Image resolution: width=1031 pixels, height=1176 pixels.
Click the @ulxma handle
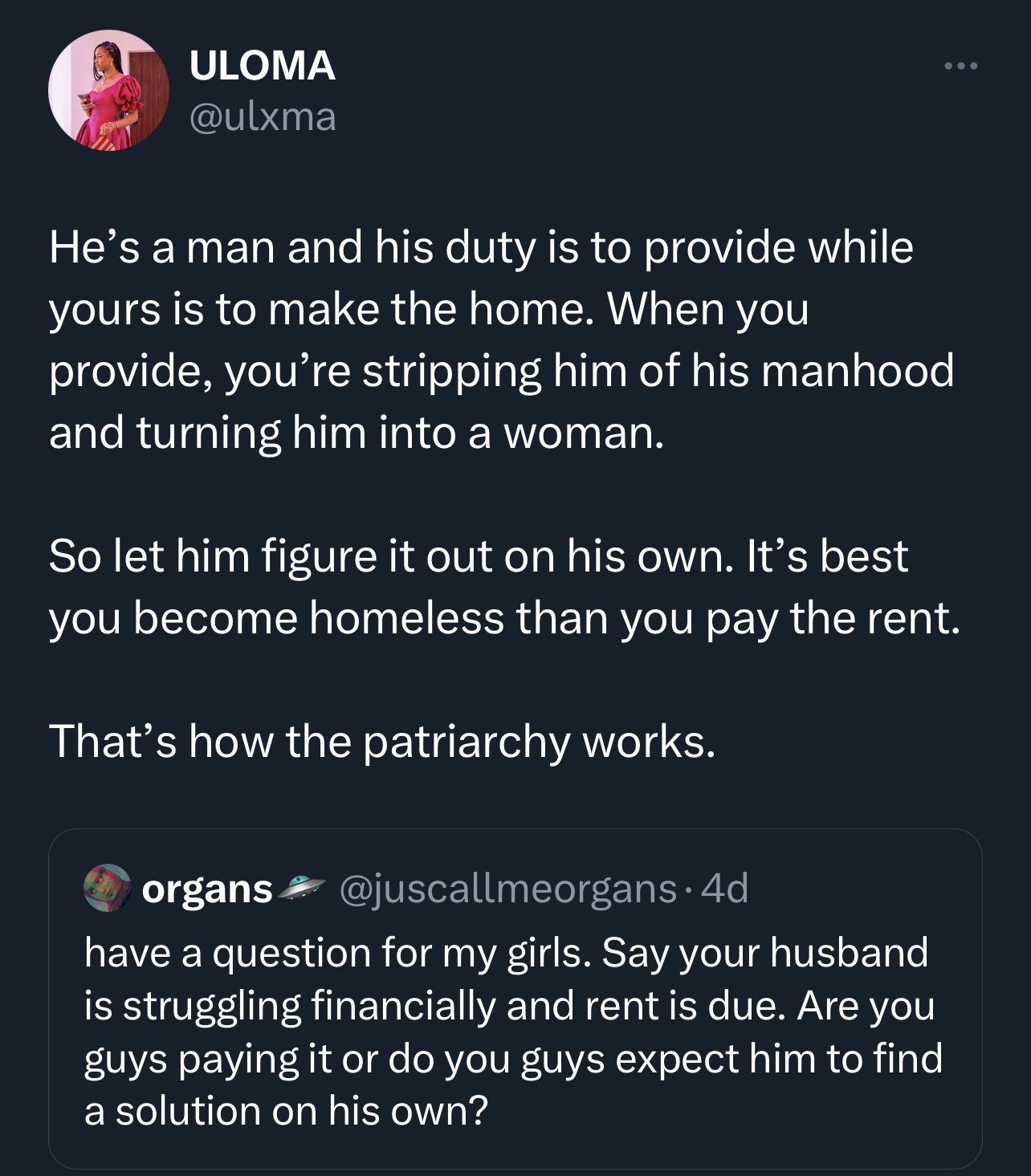coord(262,117)
